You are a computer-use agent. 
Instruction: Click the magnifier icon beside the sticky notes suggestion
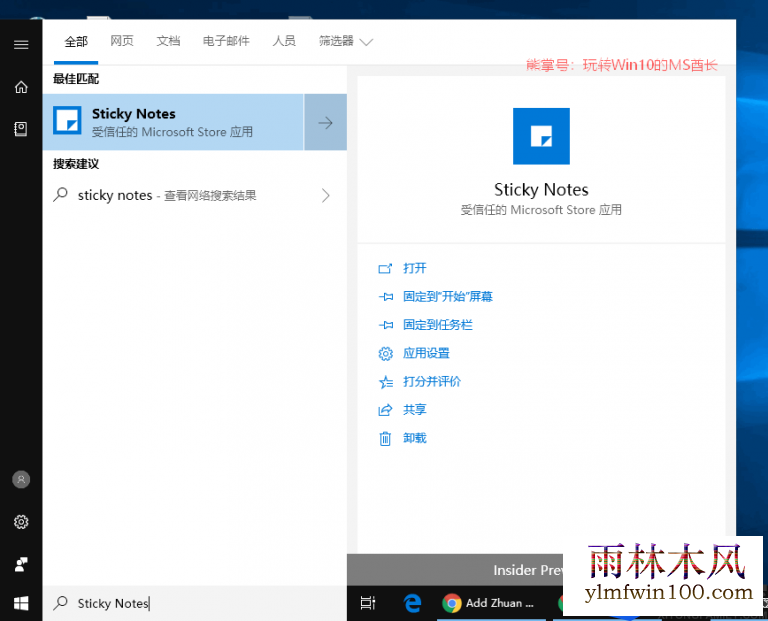tap(60, 194)
